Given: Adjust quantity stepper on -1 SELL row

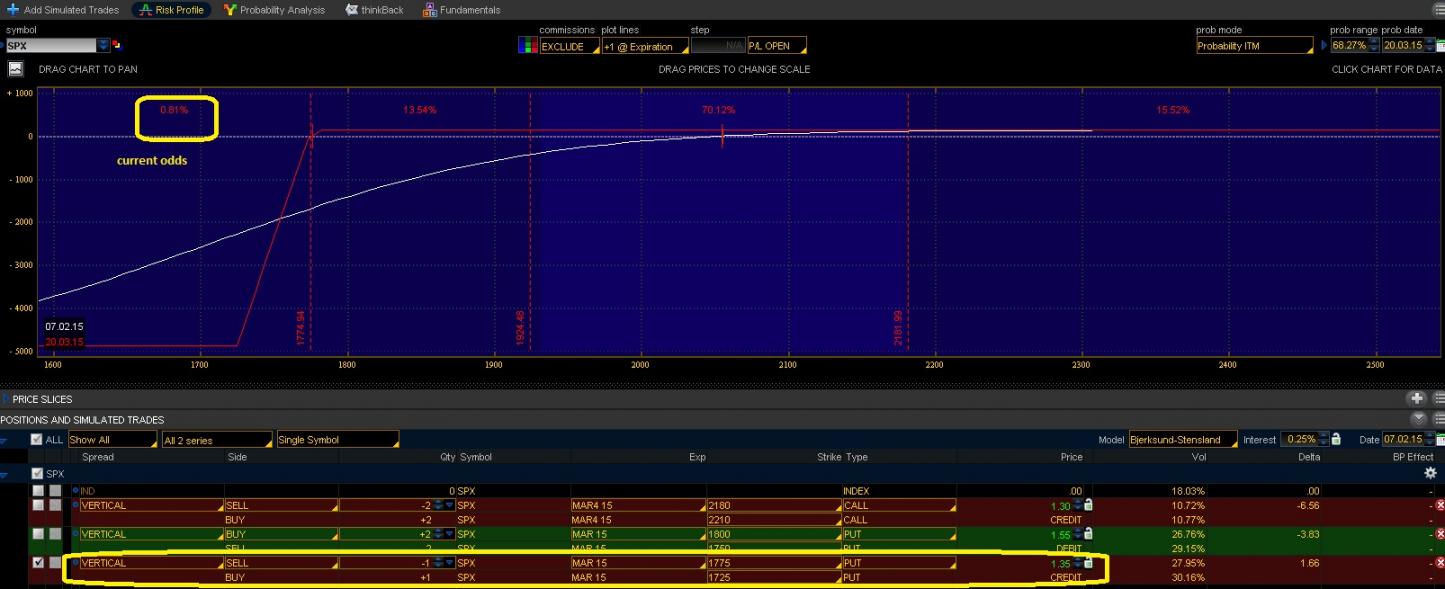Looking at the screenshot, I should (438, 563).
